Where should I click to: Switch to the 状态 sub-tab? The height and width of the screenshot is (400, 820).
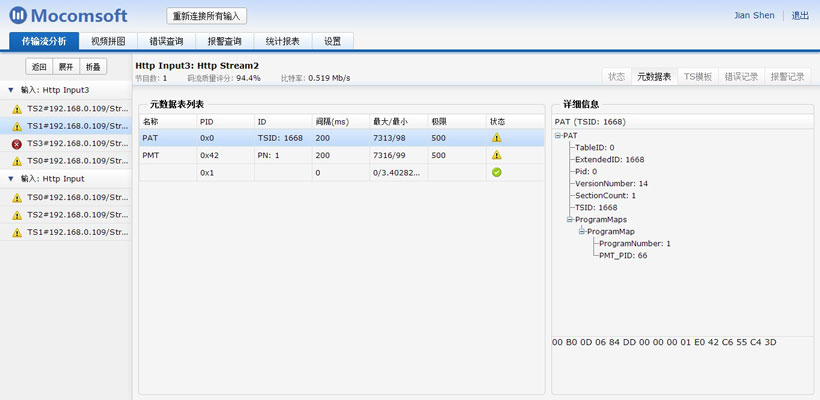[617, 76]
